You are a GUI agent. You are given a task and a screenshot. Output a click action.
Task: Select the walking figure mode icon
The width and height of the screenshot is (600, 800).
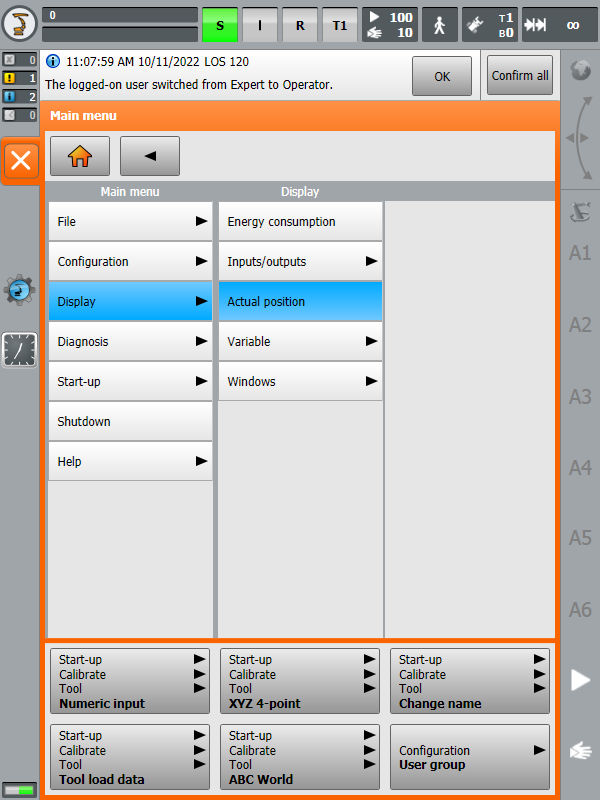(x=439, y=25)
